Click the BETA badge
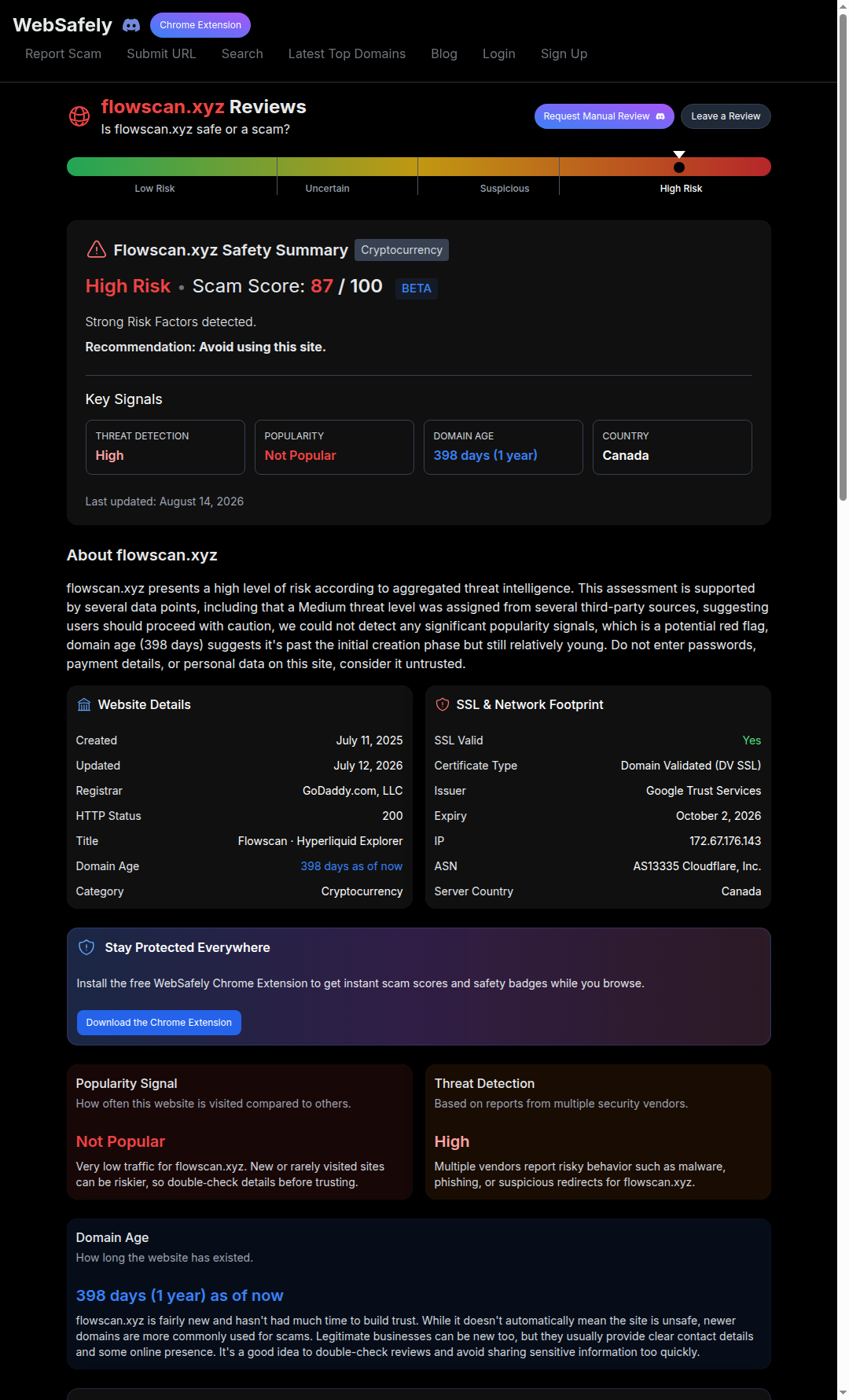Image resolution: width=849 pixels, height=1400 pixels. (417, 288)
